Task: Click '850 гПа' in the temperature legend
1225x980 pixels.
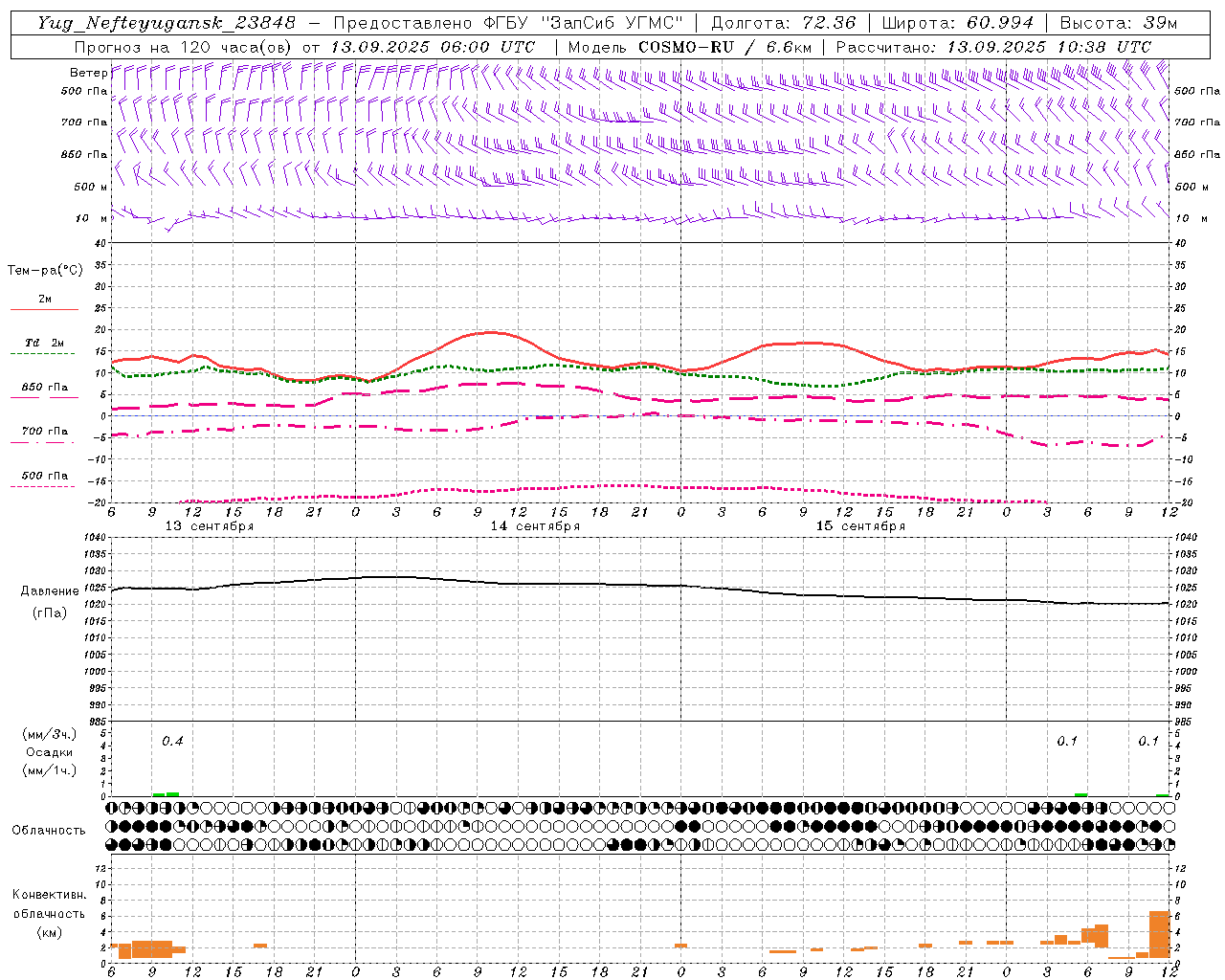Action: pyautogui.click(x=44, y=388)
